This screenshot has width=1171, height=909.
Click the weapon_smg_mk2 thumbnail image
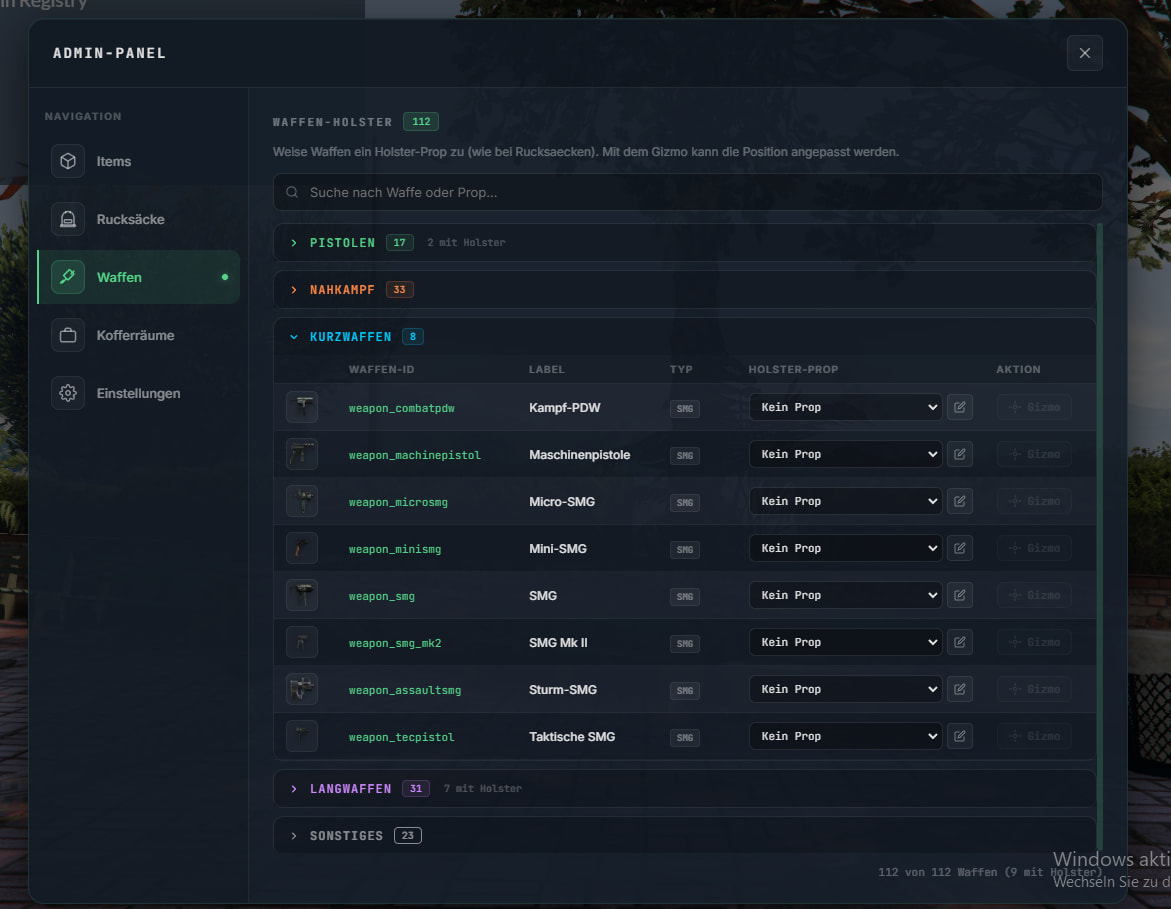pos(302,642)
